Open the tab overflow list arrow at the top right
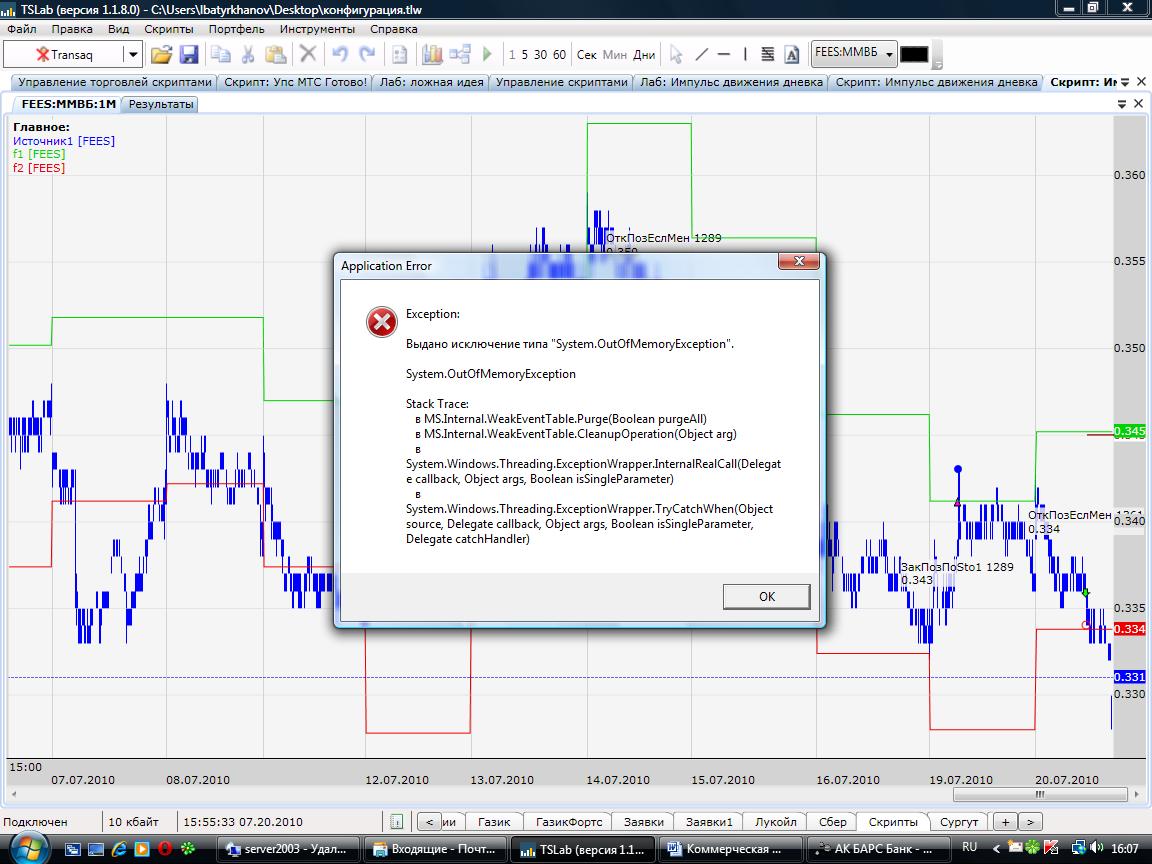 point(1126,82)
